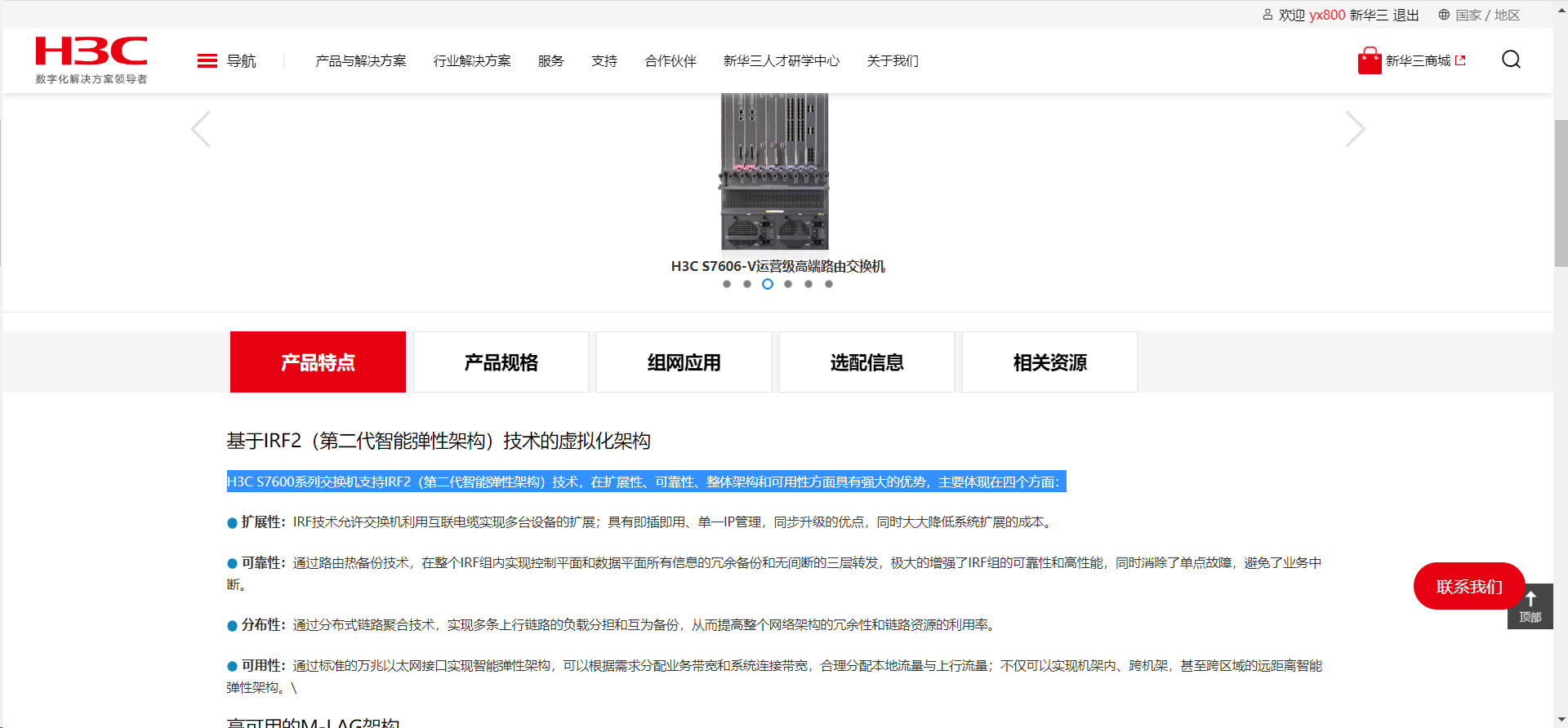The width and height of the screenshot is (1568, 728).
Task: Open 新华三商城 link
Action: point(1419,61)
